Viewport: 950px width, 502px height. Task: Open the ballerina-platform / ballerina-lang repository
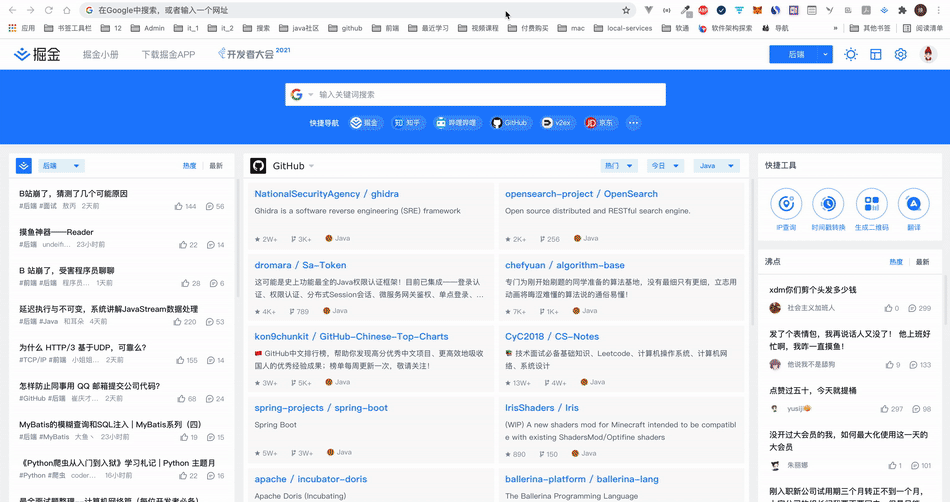tap(582, 479)
